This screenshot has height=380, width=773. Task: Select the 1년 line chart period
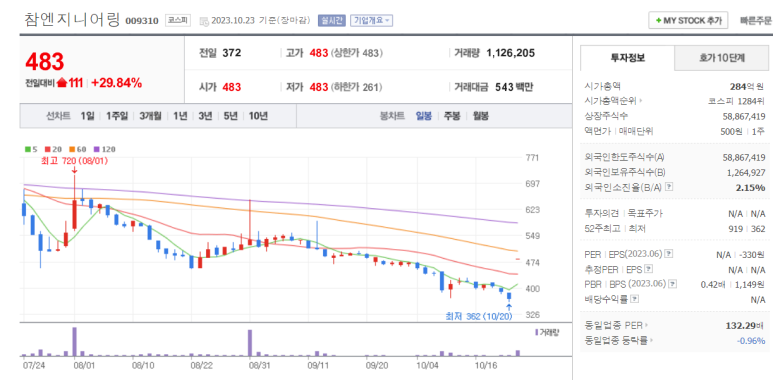click(180, 116)
